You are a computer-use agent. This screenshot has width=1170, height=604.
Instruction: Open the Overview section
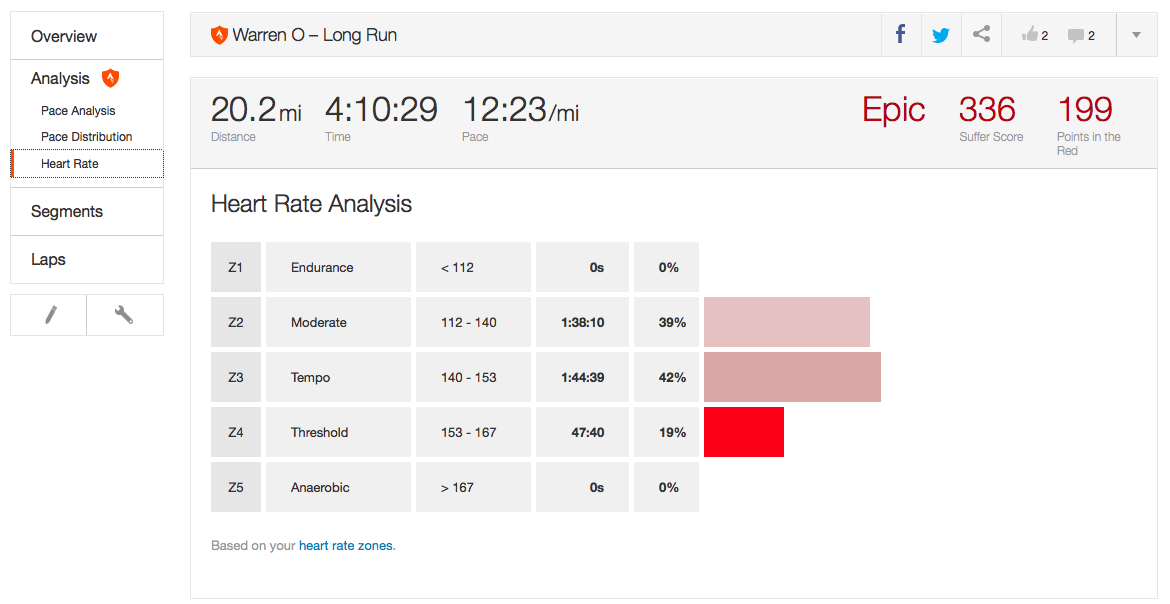pyautogui.click(x=64, y=36)
